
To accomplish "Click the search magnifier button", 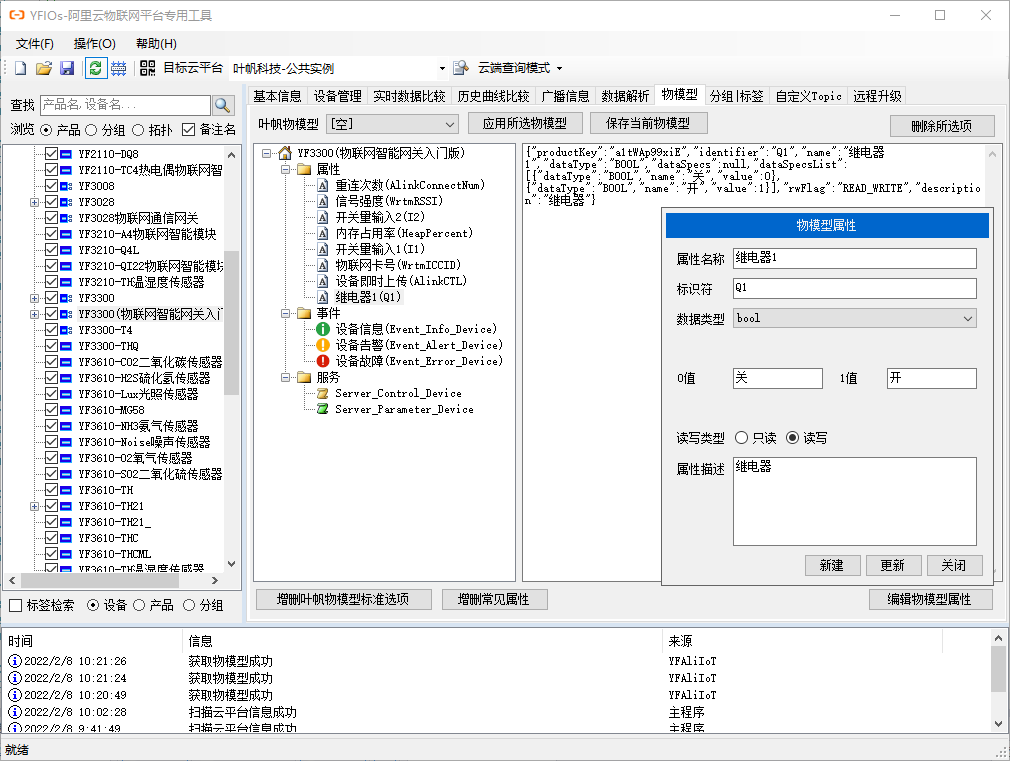I will point(223,105).
